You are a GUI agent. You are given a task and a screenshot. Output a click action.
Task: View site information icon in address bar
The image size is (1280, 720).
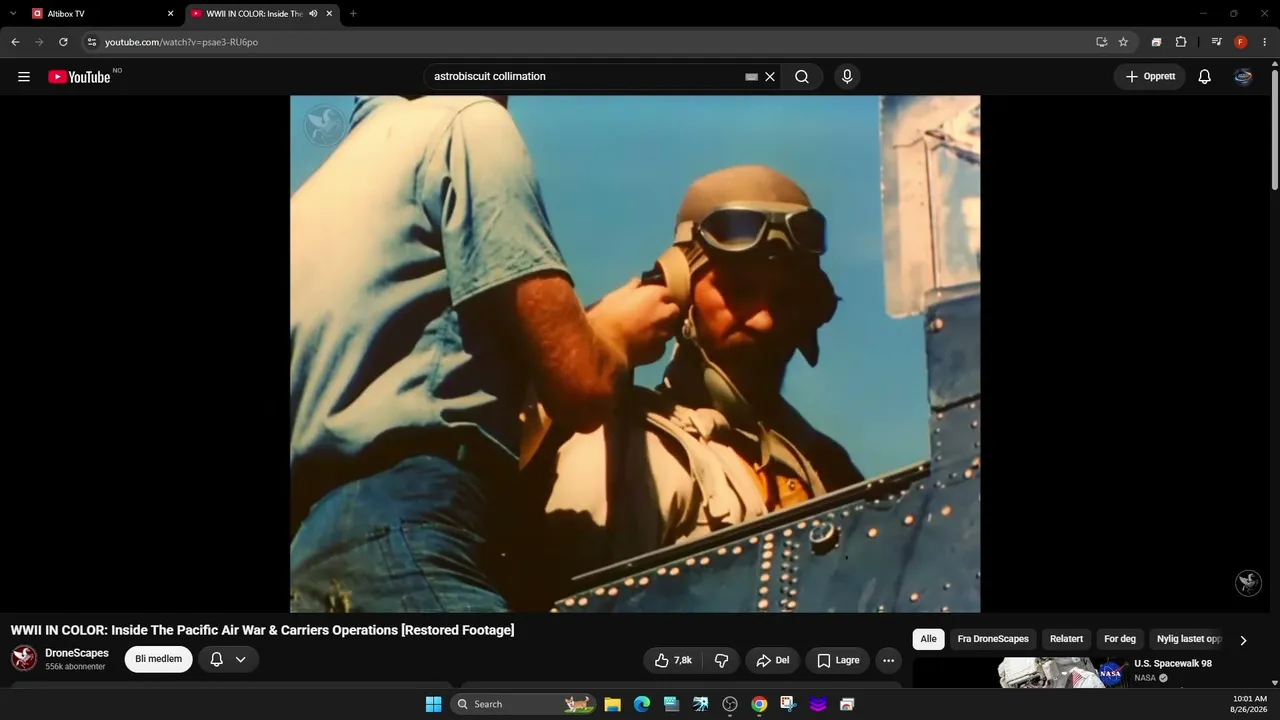pos(91,42)
